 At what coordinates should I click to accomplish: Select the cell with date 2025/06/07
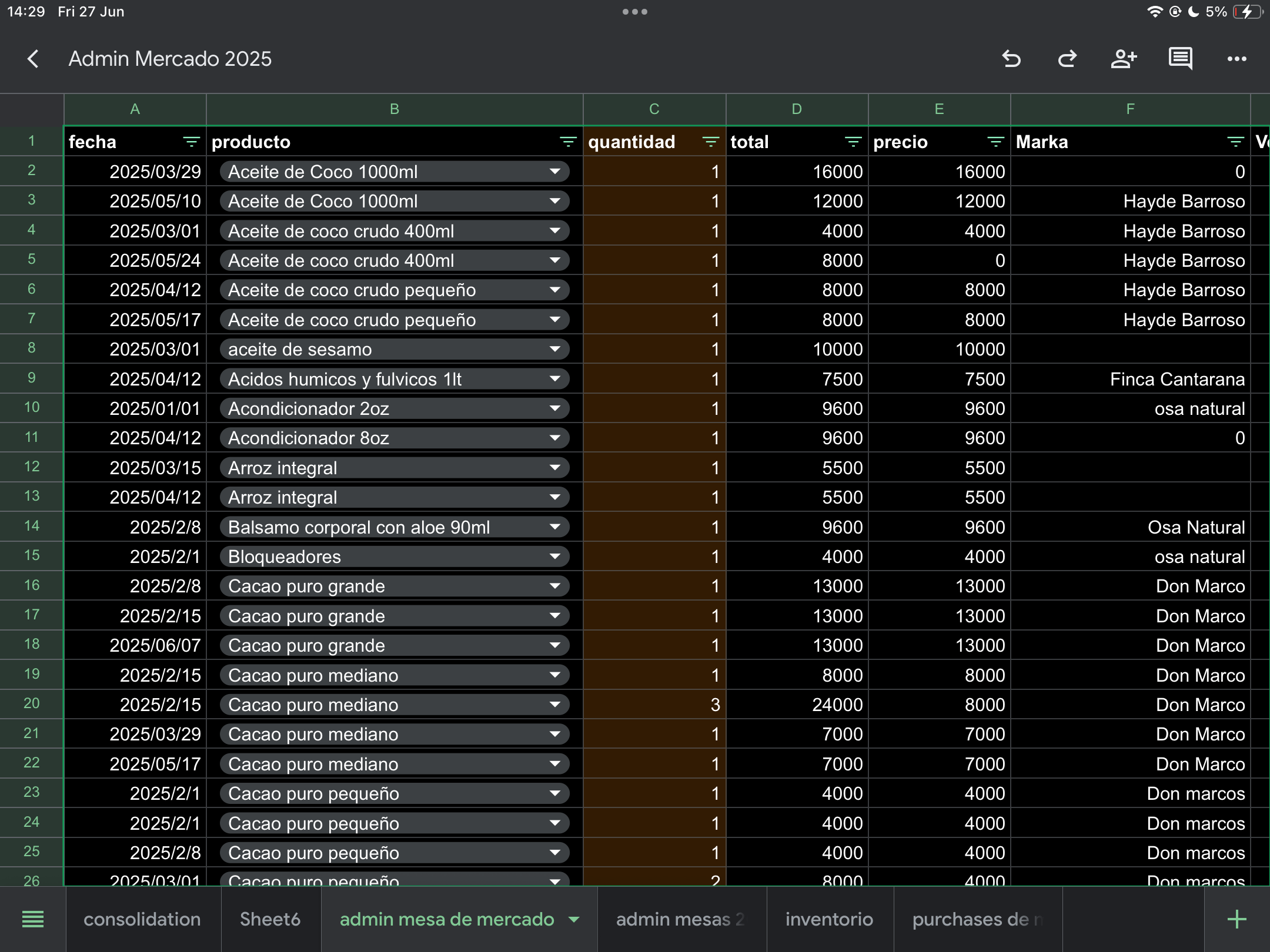click(x=135, y=645)
